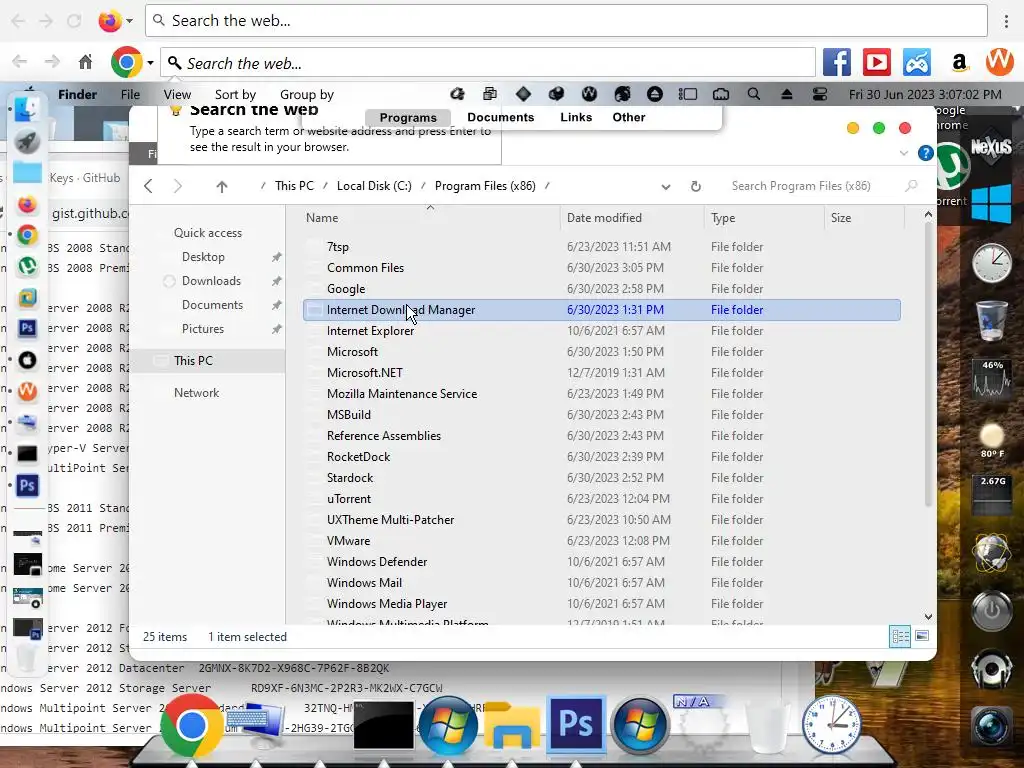Click the eject icon in menu bar
Image resolution: width=1024 pixels, height=768 pixels.
click(786, 94)
